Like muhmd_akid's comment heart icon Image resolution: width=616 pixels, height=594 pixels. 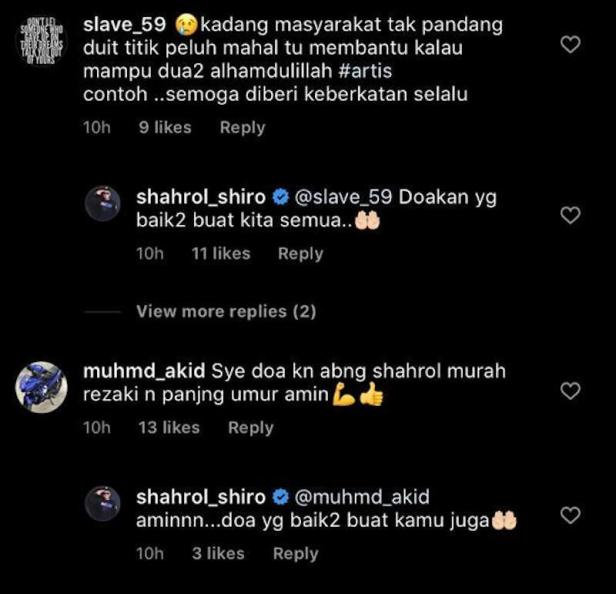[570, 391]
